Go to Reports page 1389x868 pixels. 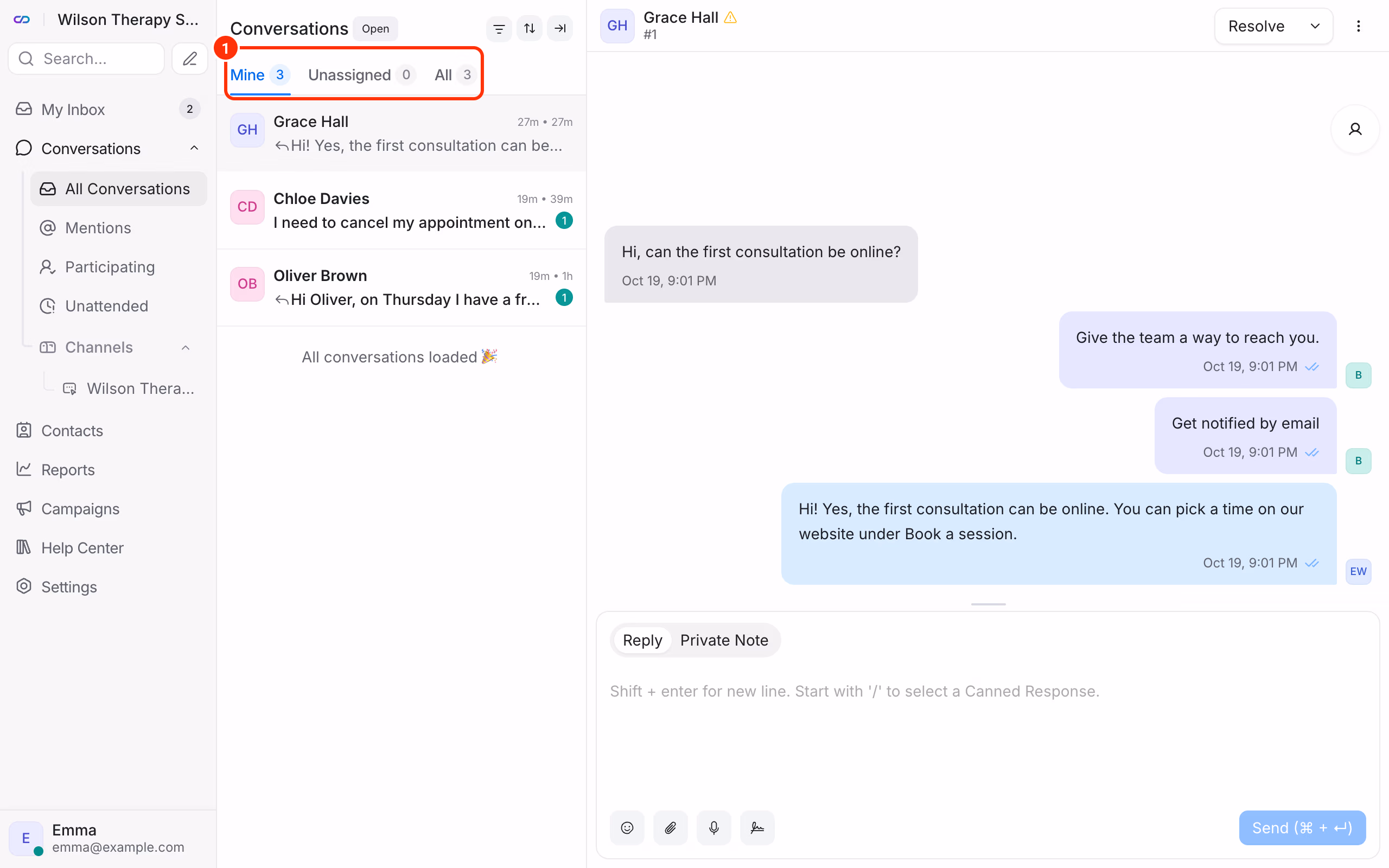(109, 470)
